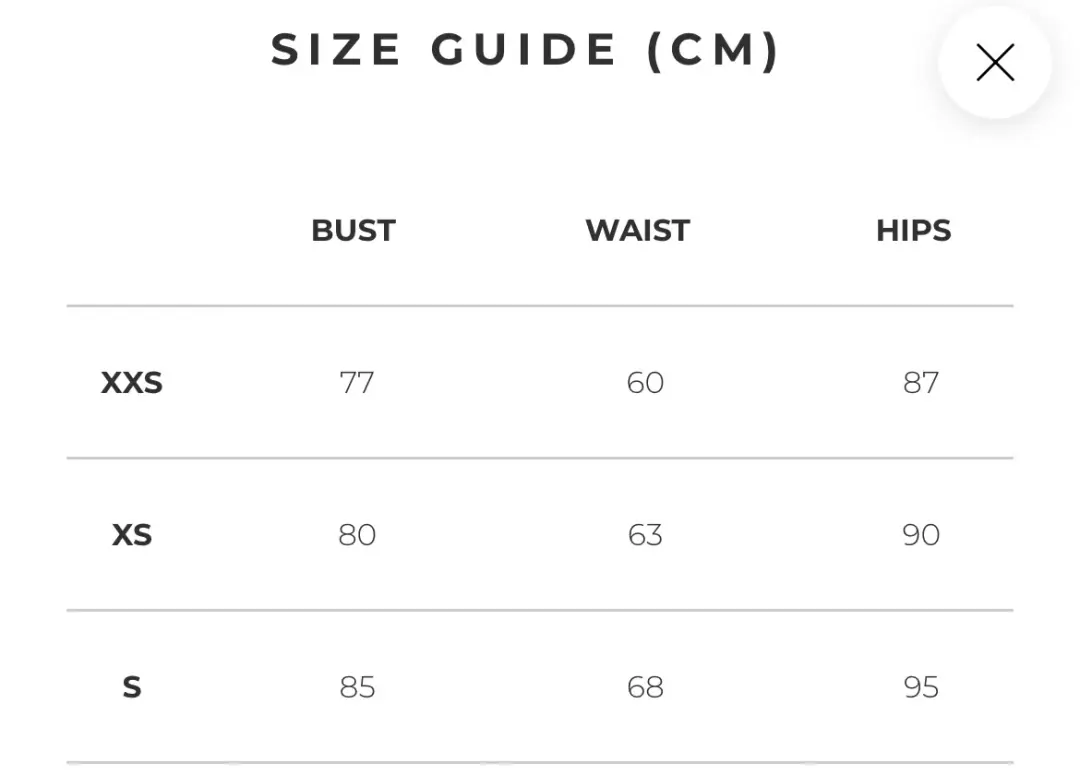Close the size guide popup
Screen dimensions: 1080x775
pyautogui.click(x=995, y=62)
